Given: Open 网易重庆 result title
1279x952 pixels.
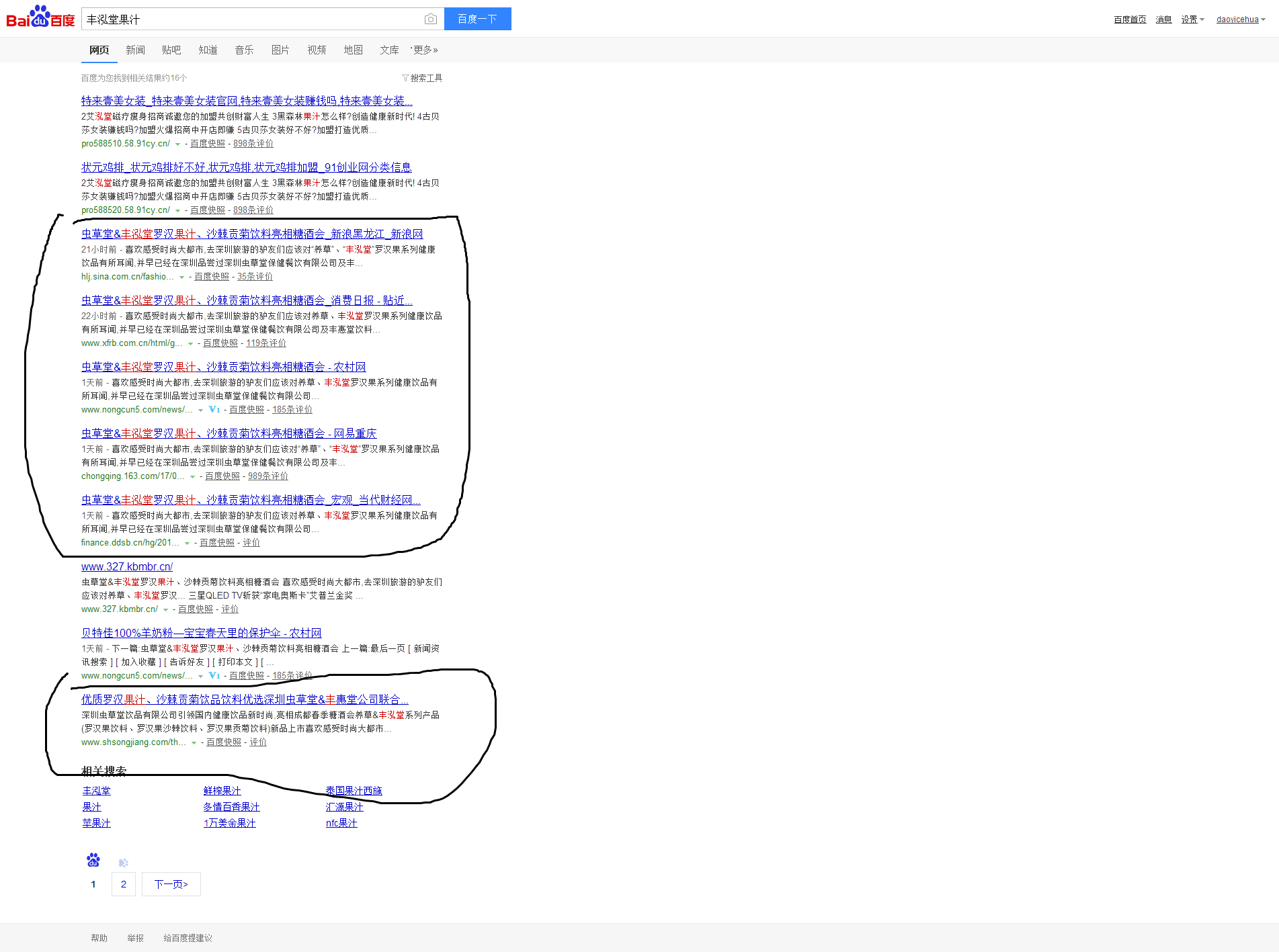Looking at the screenshot, I should point(229,433).
